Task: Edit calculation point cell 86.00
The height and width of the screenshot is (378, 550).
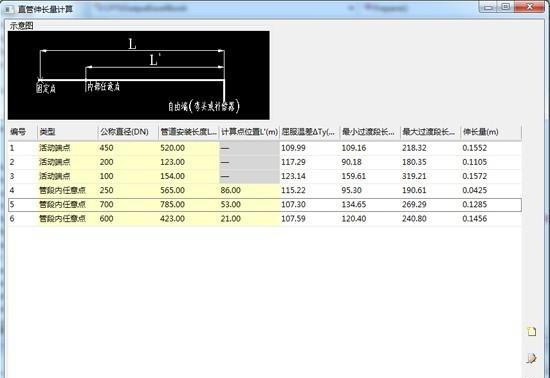Action: tap(249, 190)
